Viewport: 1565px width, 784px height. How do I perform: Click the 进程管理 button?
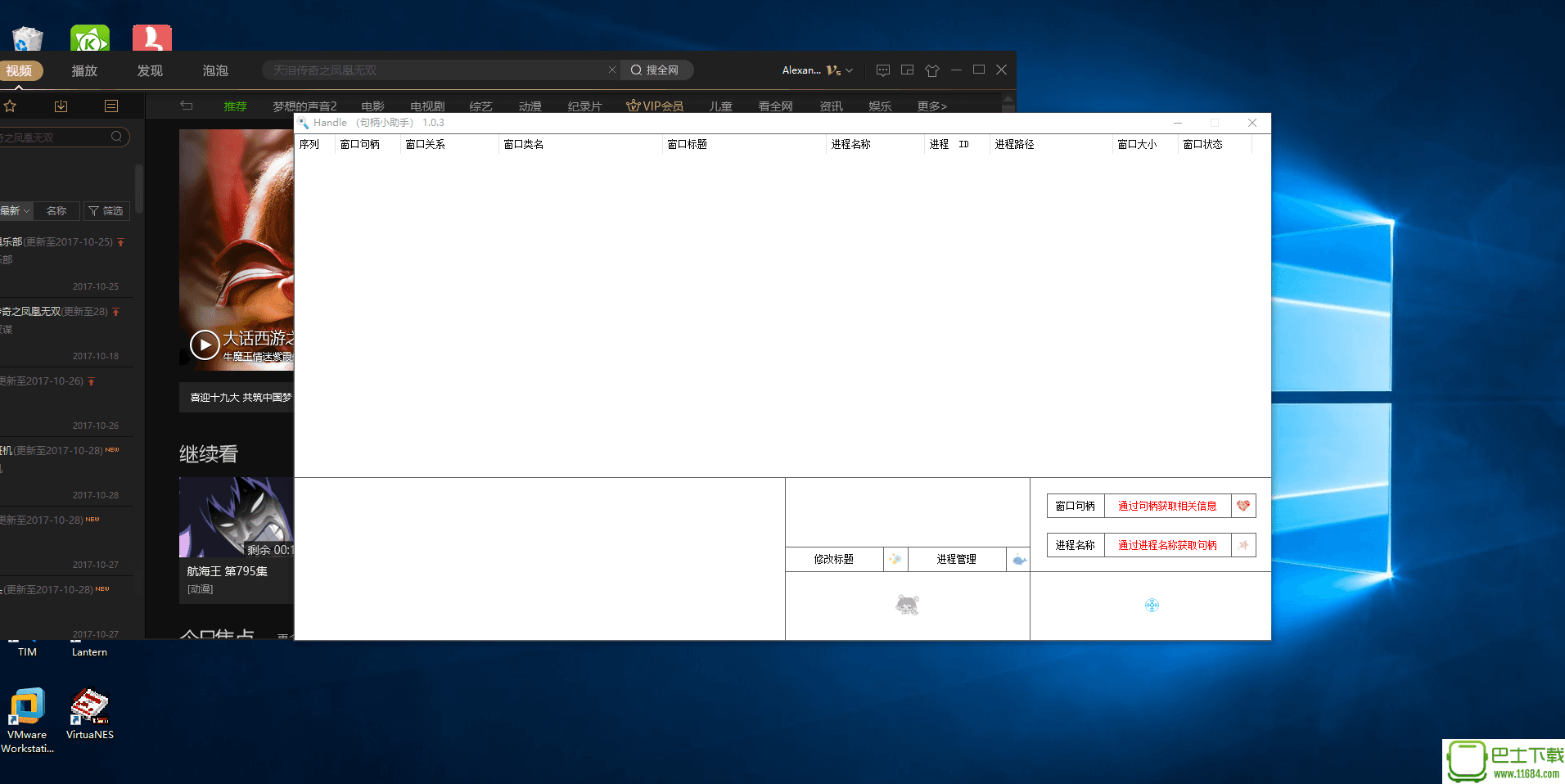pyautogui.click(x=957, y=559)
